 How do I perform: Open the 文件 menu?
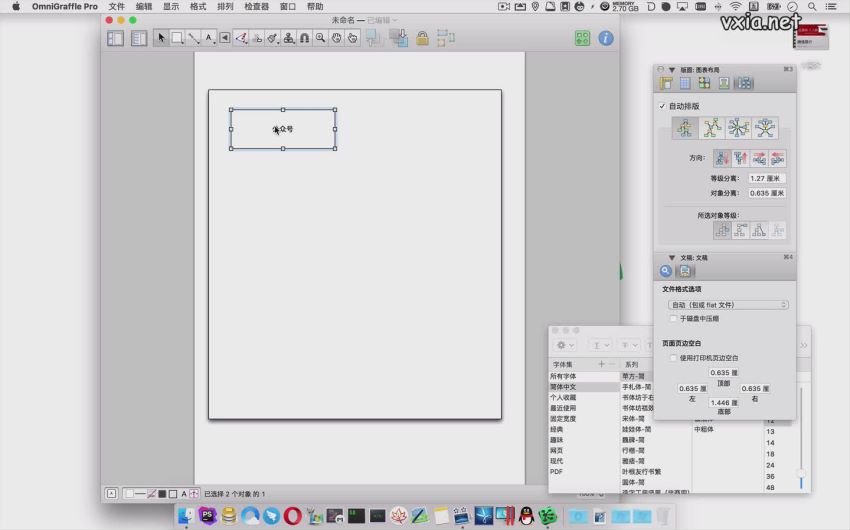point(116,7)
